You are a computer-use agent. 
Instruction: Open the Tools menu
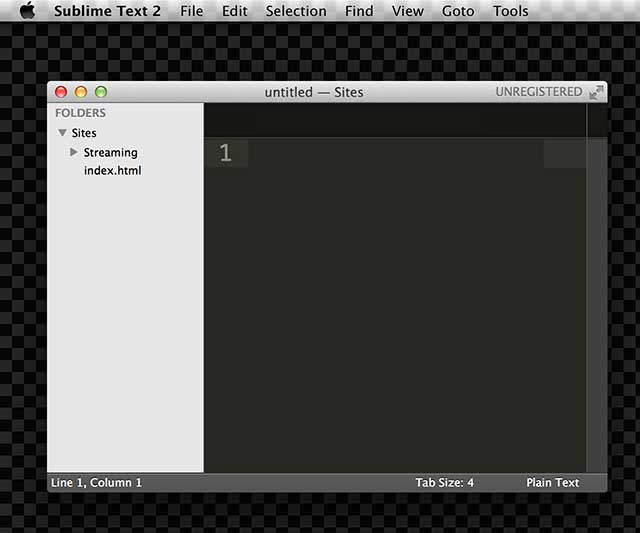click(510, 11)
